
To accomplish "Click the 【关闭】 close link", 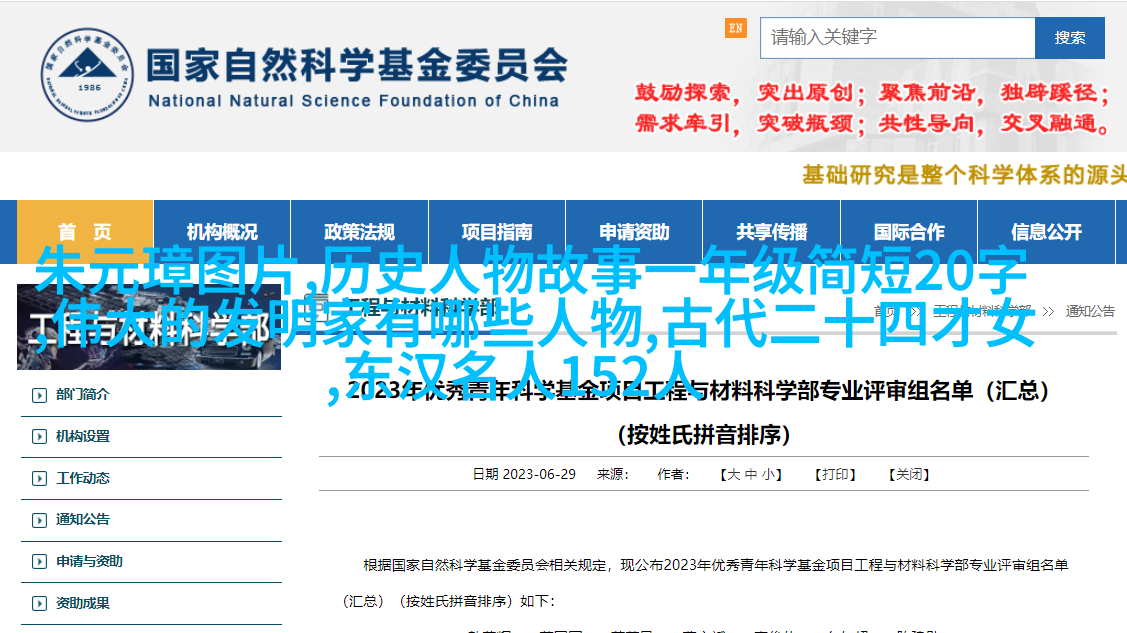I will click(909, 474).
